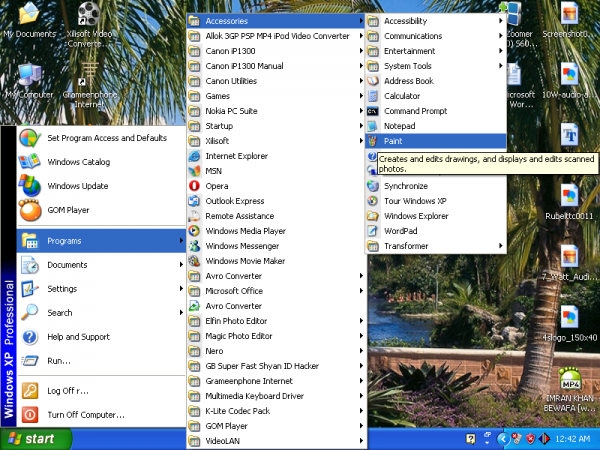Click the Opera browser icon
Screen dimensions: 600x450
tap(194, 186)
